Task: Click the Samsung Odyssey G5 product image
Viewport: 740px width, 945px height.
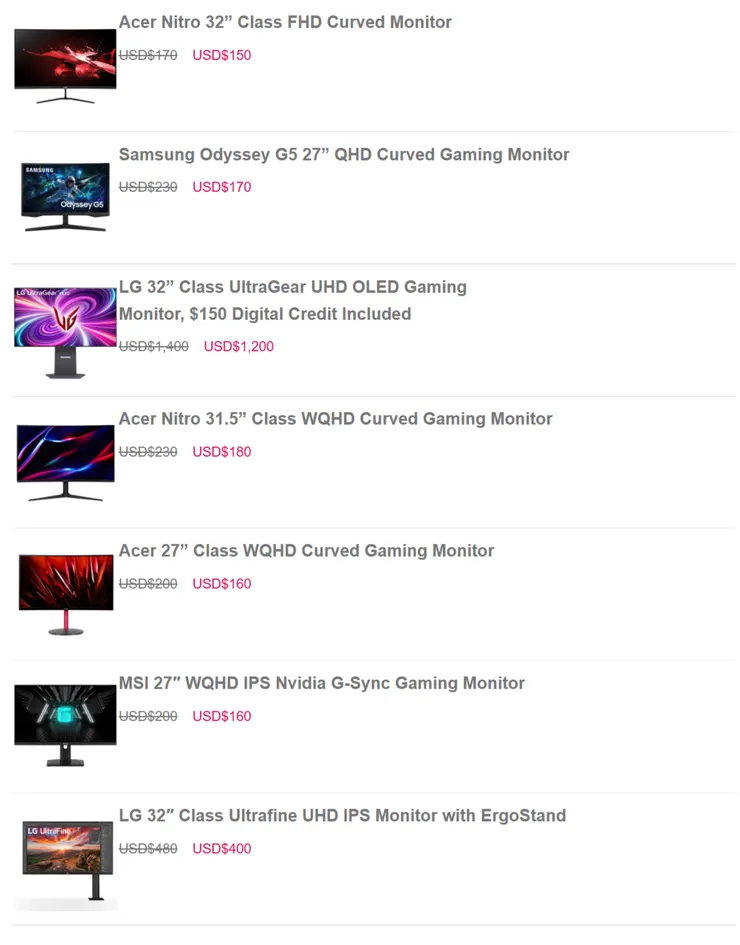Action: tap(65, 197)
